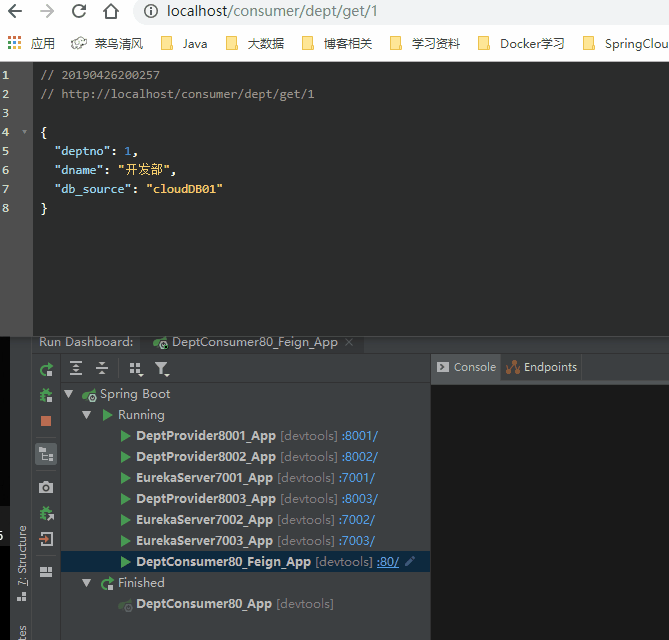Open the :7001/ port link

(x=357, y=478)
